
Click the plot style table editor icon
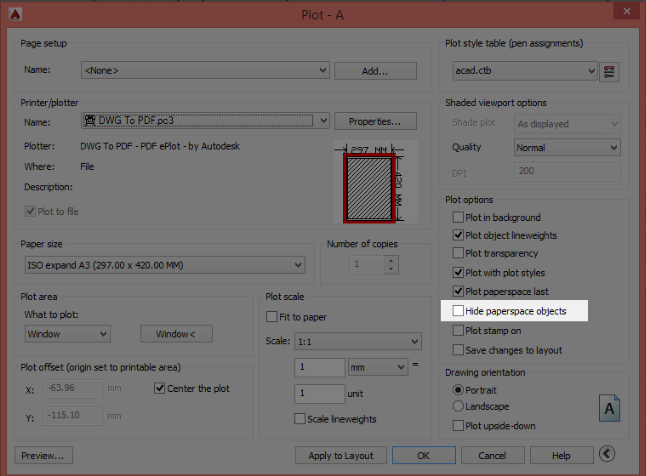609,71
